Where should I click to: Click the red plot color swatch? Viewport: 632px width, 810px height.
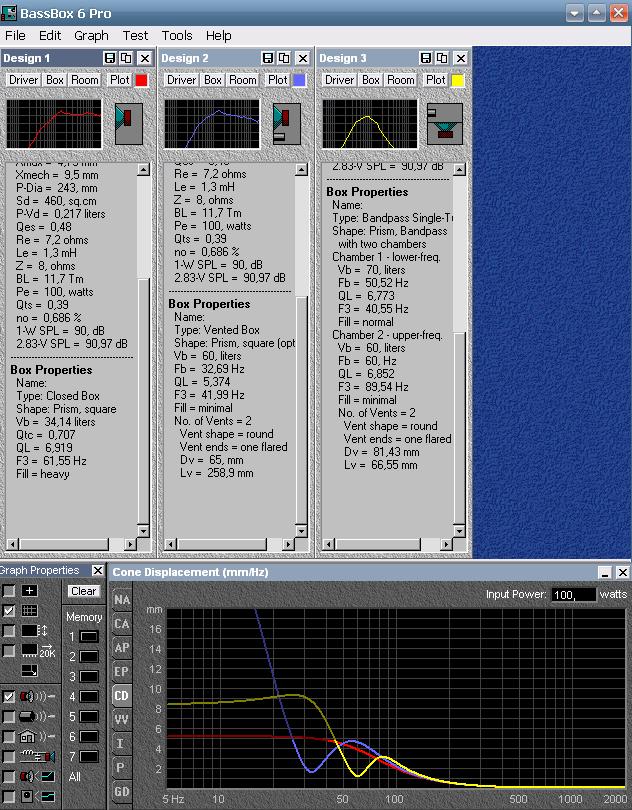click(141, 80)
